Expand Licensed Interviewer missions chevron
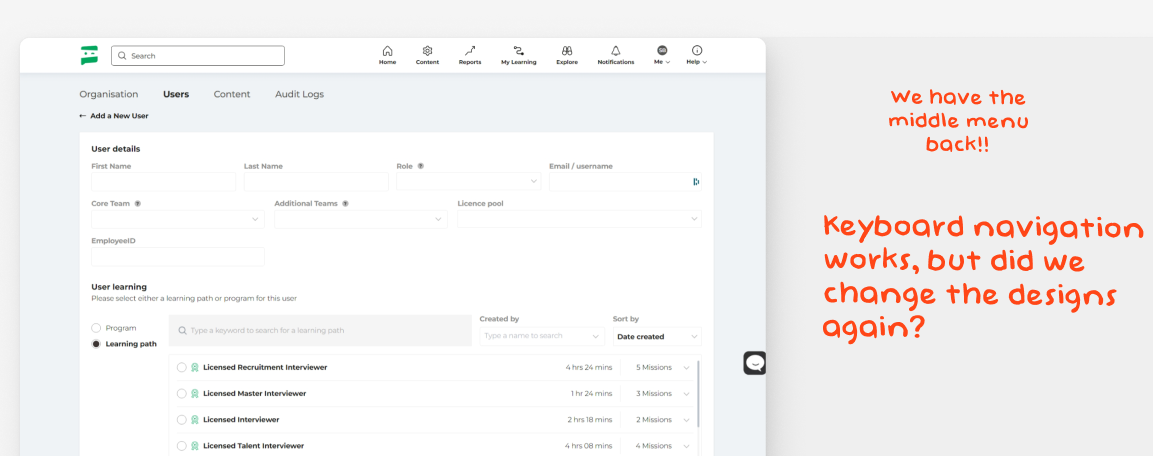This screenshot has width=1153, height=456. click(686, 420)
